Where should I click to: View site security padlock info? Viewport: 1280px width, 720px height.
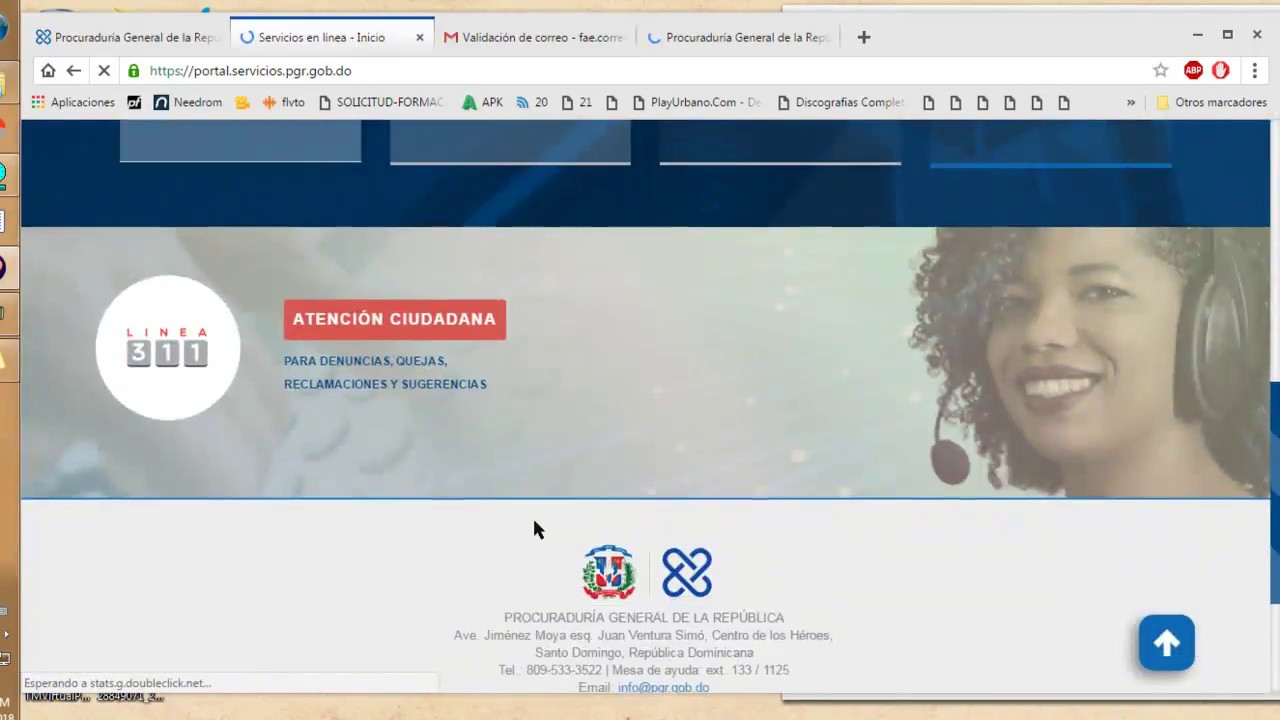pyautogui.click(x=134, y=71)
